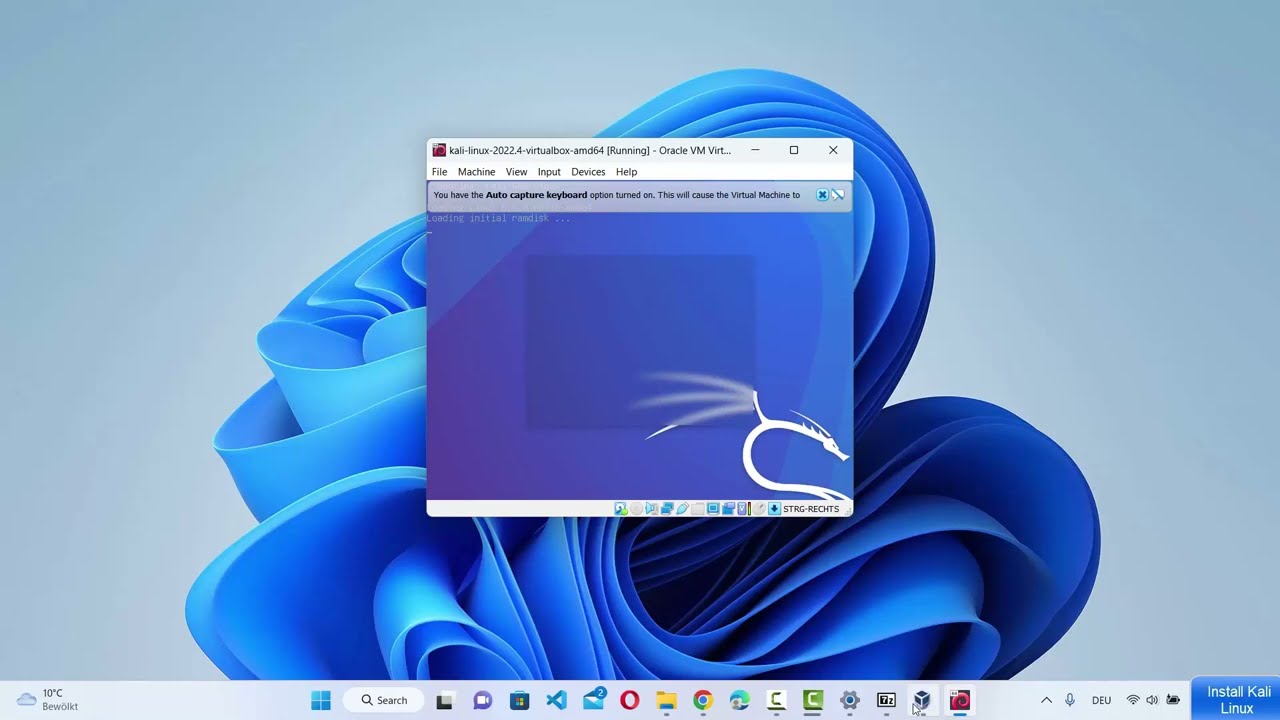
Task: Open the Help menu
Action: (626, 172)
